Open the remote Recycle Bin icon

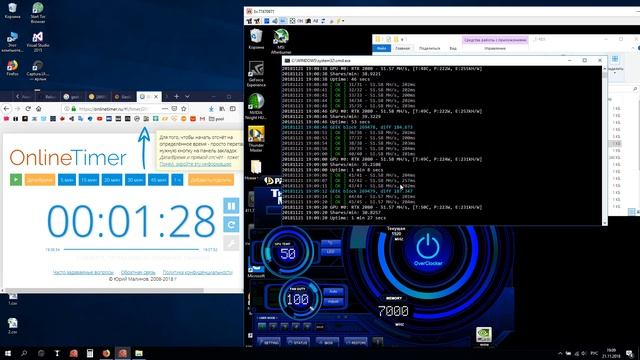pyautogui.click(x=256, y=39)
